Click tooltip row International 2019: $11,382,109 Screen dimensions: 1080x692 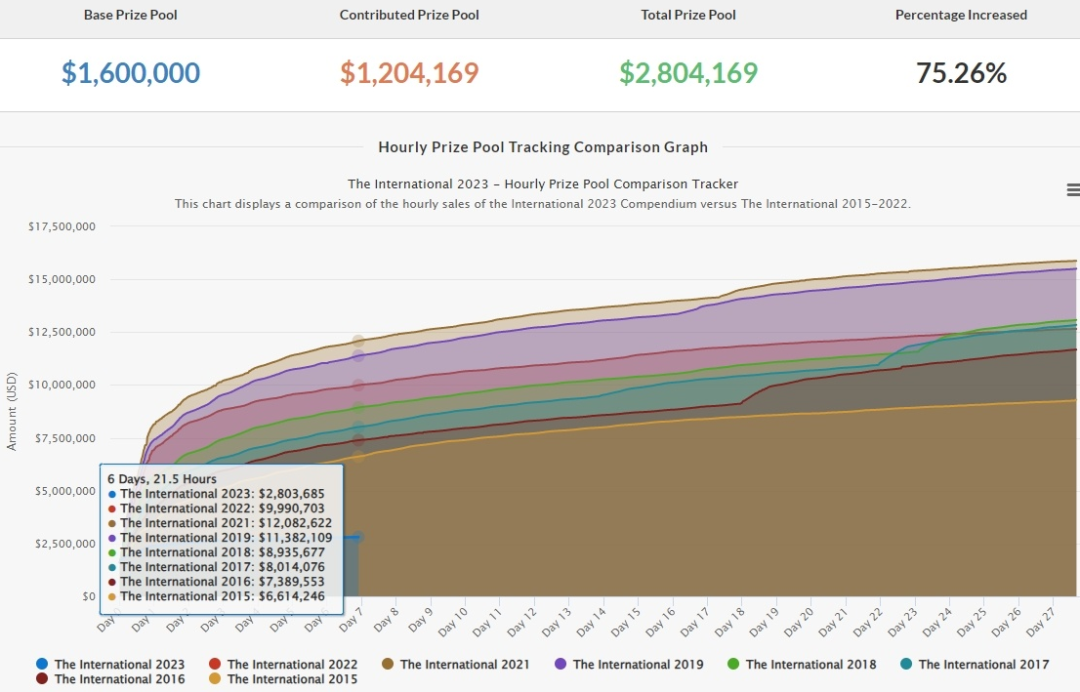(x=220, y=538)
